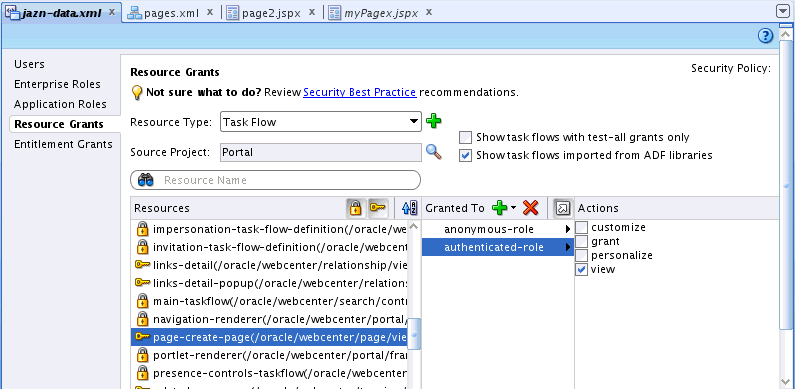The width and height of the screenshot is (795, 389).
Task: Select the presence-controls-taskflow resource
Action: pyautogui.click(x=269, y=373)
